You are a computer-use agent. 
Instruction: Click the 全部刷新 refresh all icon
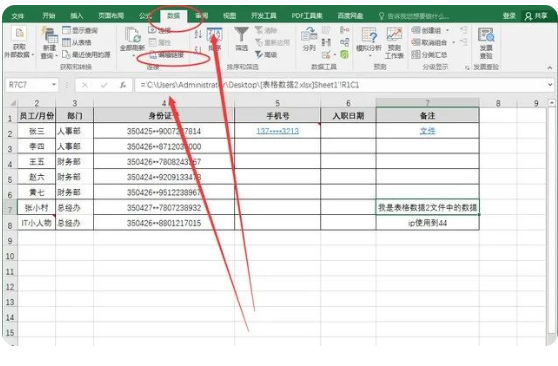(132, 35)
